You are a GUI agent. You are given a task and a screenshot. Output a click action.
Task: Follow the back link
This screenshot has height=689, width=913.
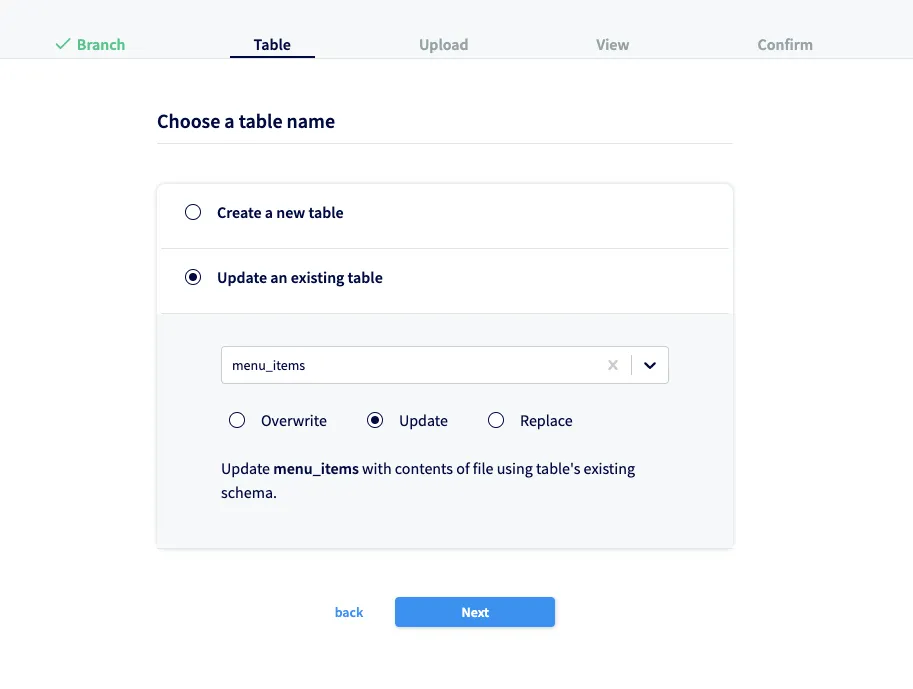click(349, 612)
